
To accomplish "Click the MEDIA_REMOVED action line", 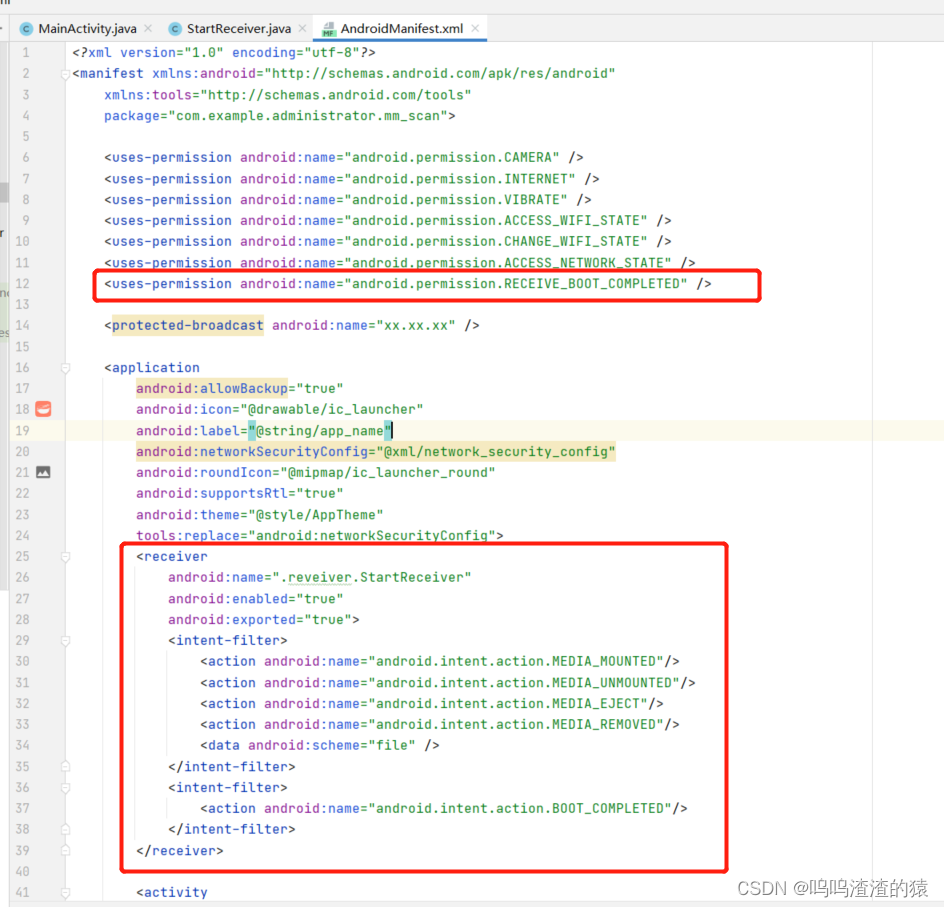I will pos(439,725).
